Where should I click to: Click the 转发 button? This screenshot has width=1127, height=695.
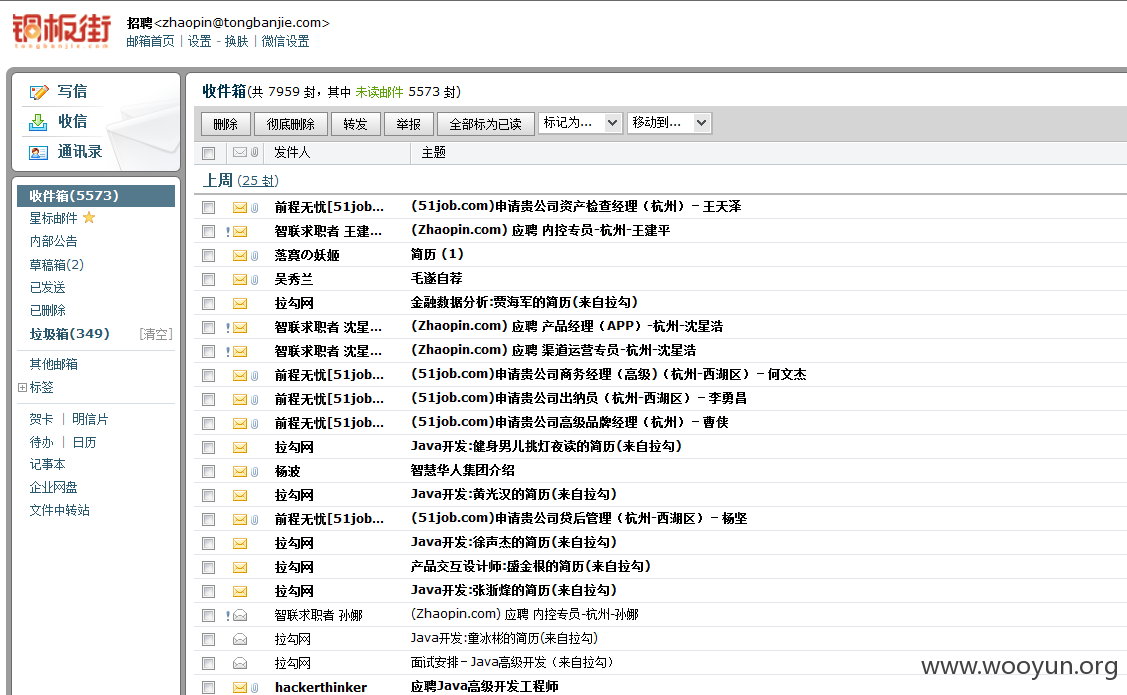point(355,124)
